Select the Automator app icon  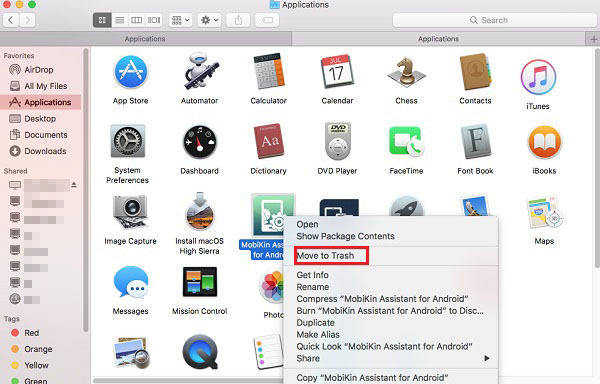coord(200,72)
